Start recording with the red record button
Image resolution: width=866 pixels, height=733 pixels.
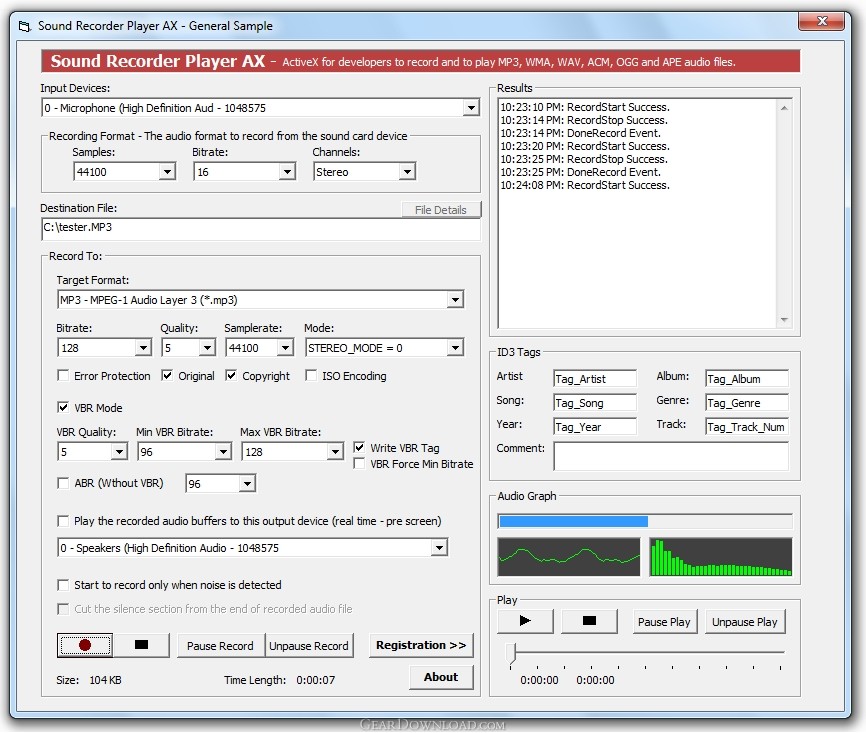(x=85, y=645)
